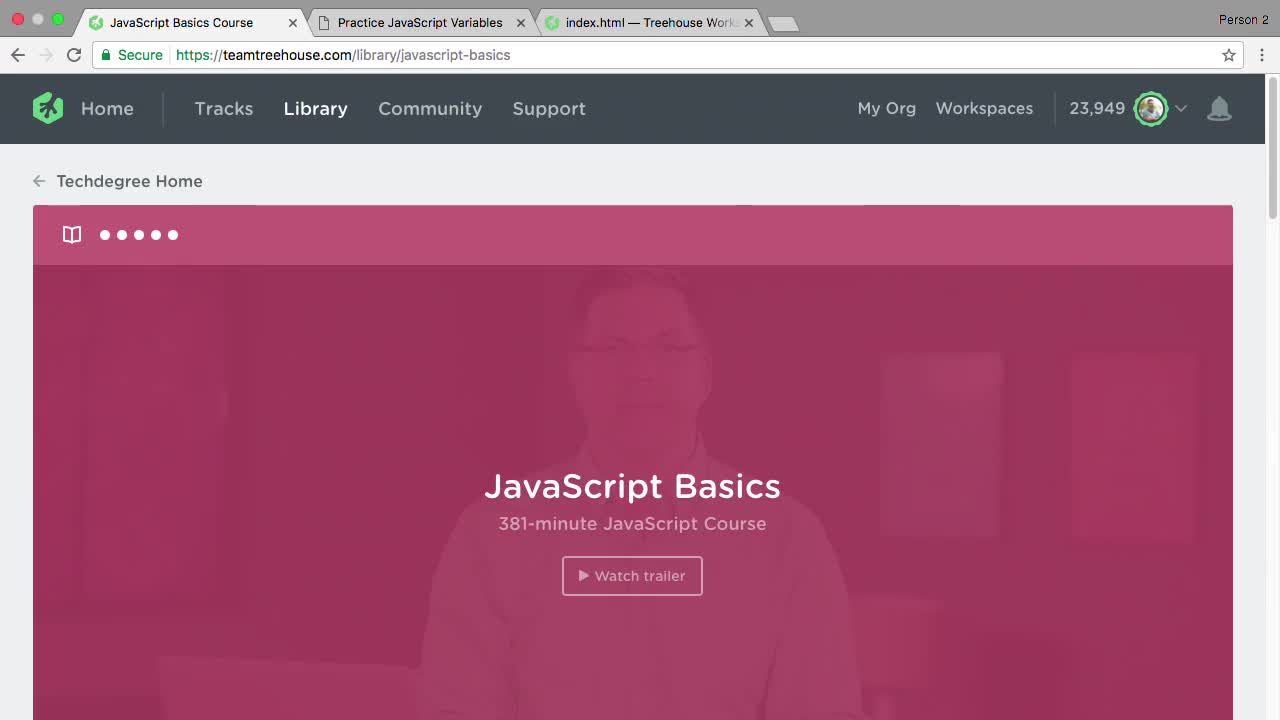This screenshot has width=1280, height=720.
Task: Expand the account dropdown chevron beside the avatar
Action: pos(1181,110)
